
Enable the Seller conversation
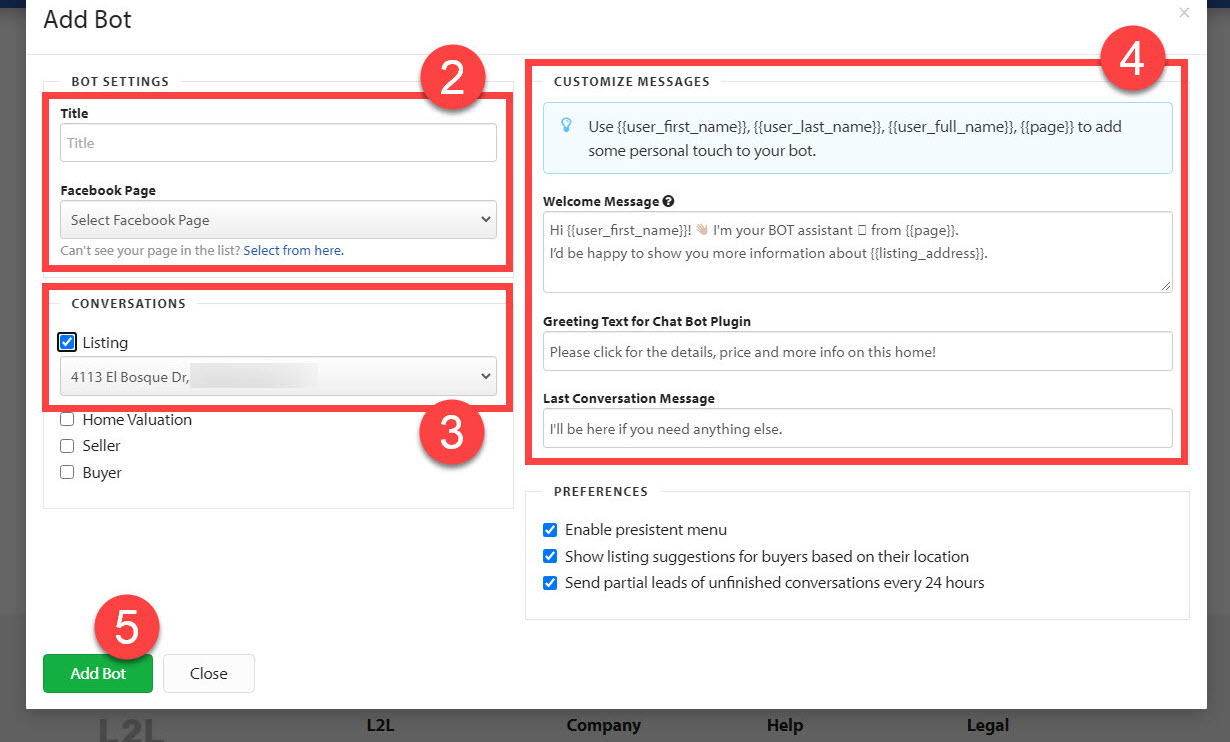coord(66,446)
